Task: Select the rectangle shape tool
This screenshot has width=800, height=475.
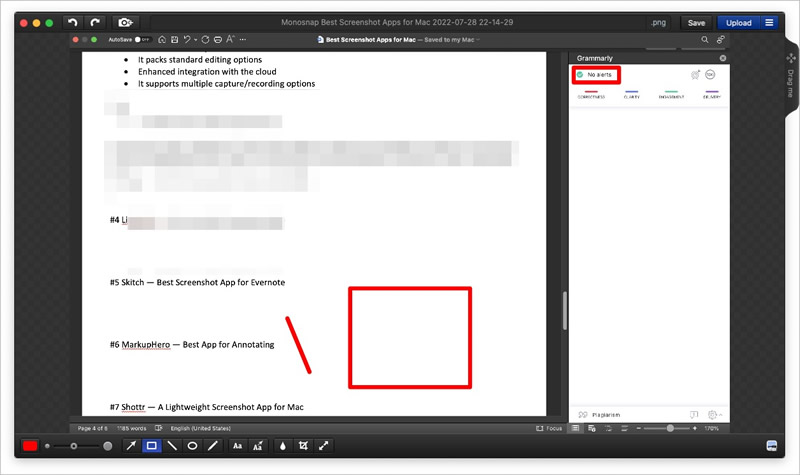Action: point(152,446)
